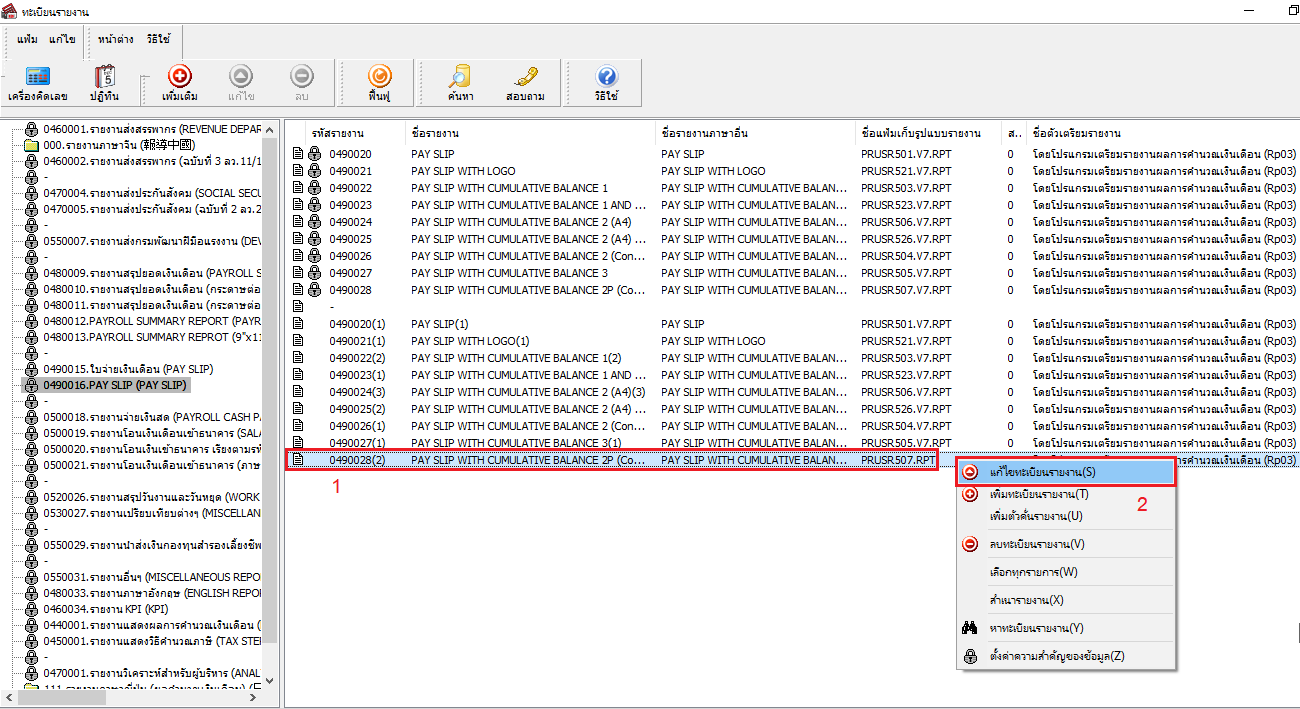The height and width of the screenshot is (709, 1300).
Task: Open the blue help question icon
Action: tap(606, 82)
